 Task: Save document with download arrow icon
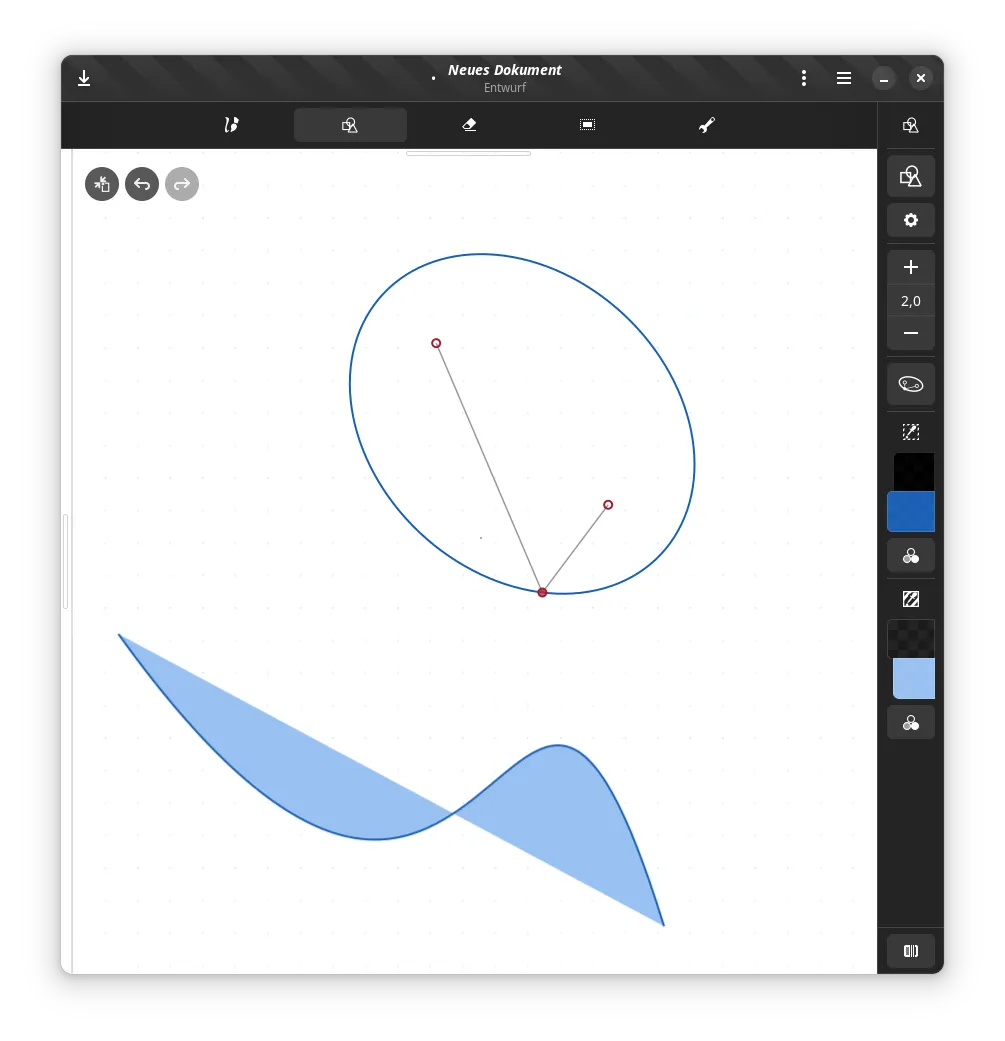[84, 78]
